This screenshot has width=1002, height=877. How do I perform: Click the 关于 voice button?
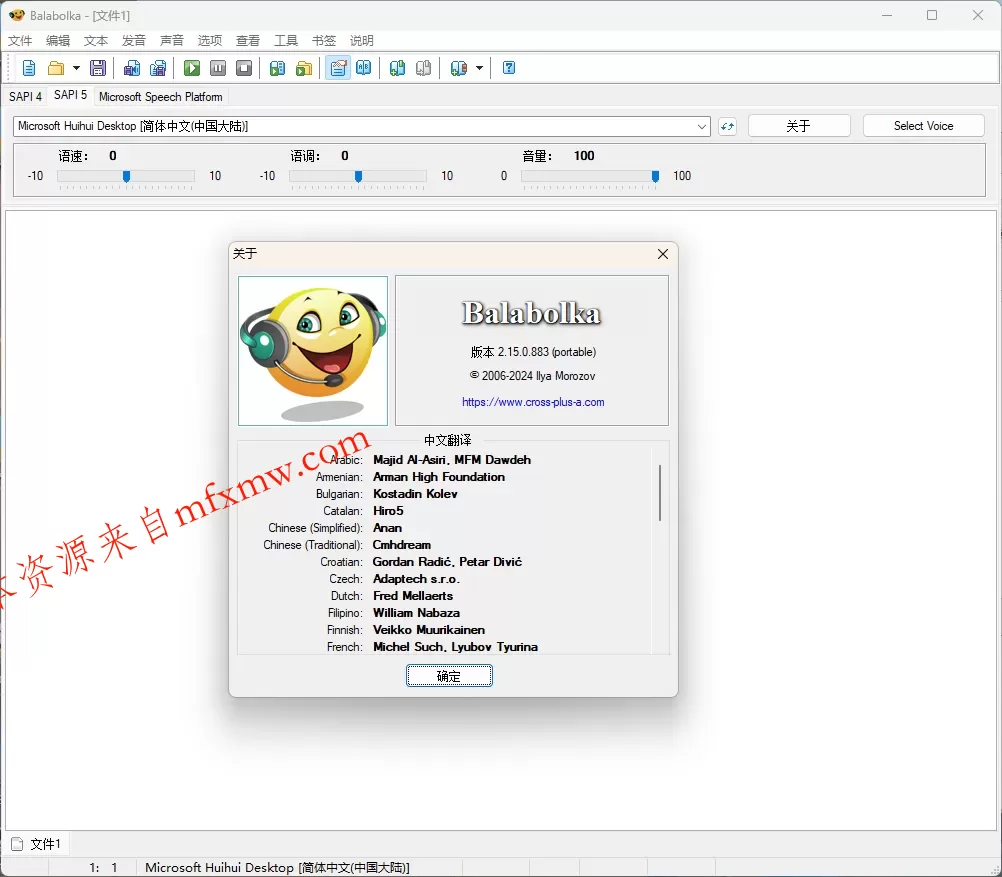point(799,126)
